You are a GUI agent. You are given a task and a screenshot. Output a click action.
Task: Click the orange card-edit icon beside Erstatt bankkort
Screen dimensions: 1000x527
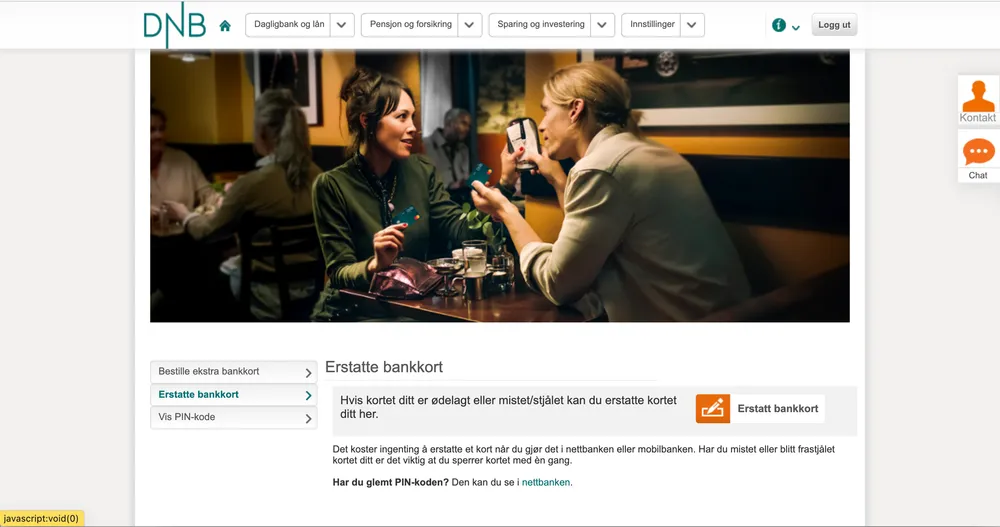(x=713, y=408)
